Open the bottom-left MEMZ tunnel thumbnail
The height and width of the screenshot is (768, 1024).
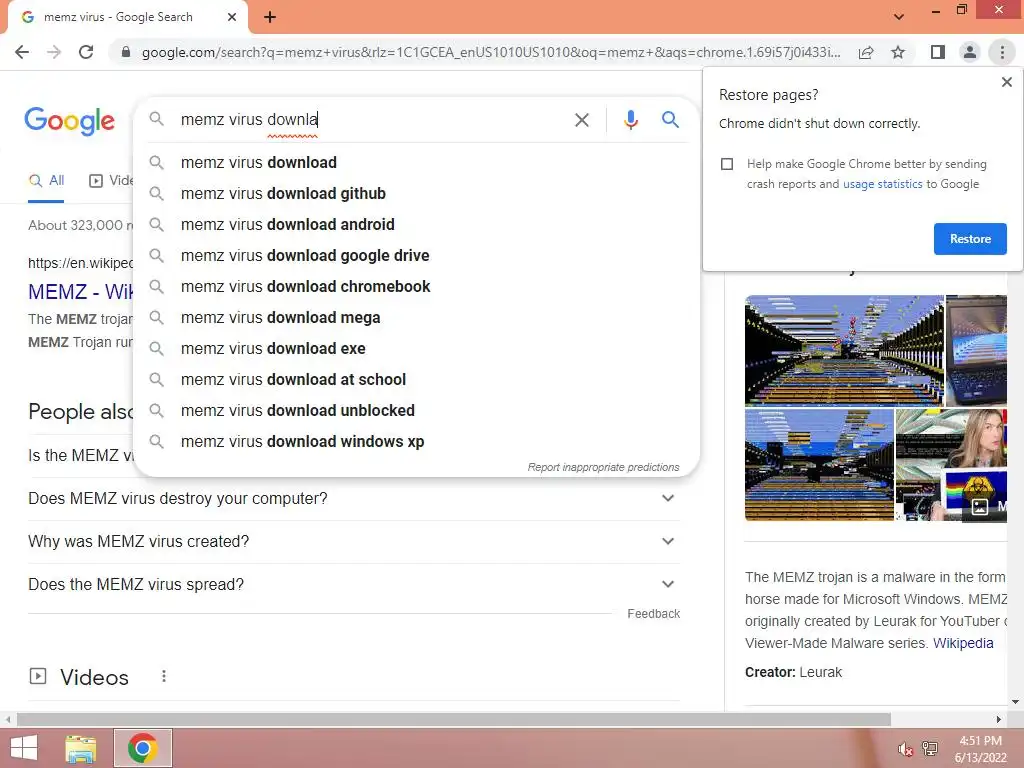click(819, 465)
